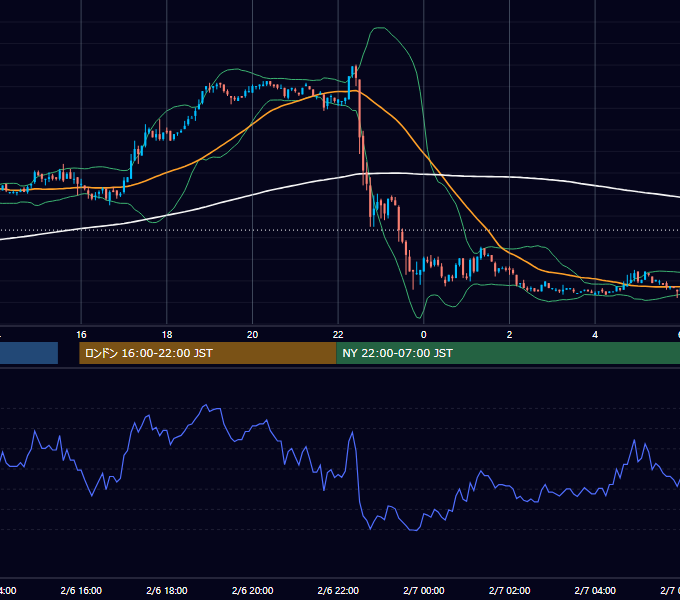
Task: Click the ロンドン 16:00-22:00 JST session bar
Action: pyautogui.click(x=208, y=353)
